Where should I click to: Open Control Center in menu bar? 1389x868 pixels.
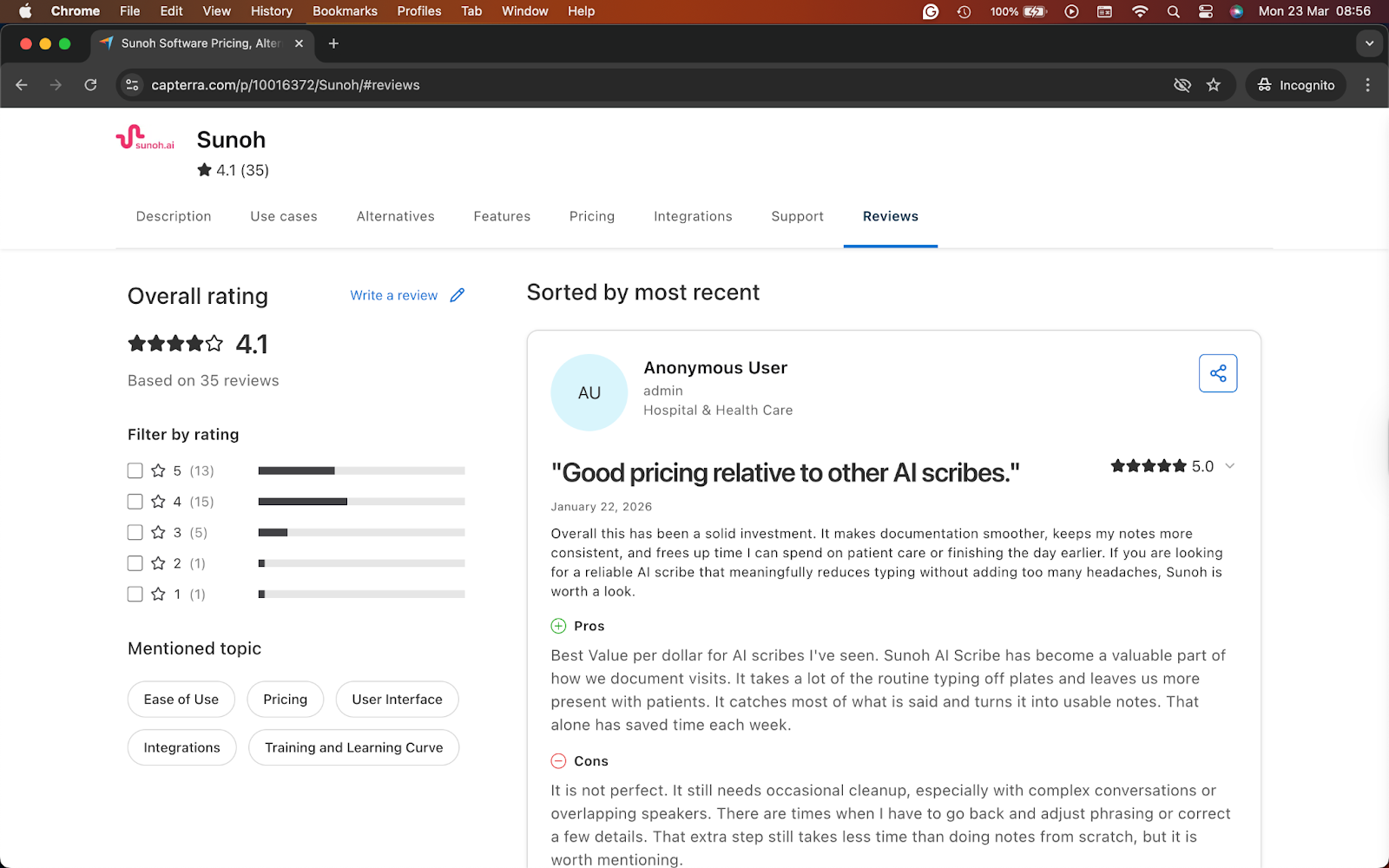[x=1205, y=11]
